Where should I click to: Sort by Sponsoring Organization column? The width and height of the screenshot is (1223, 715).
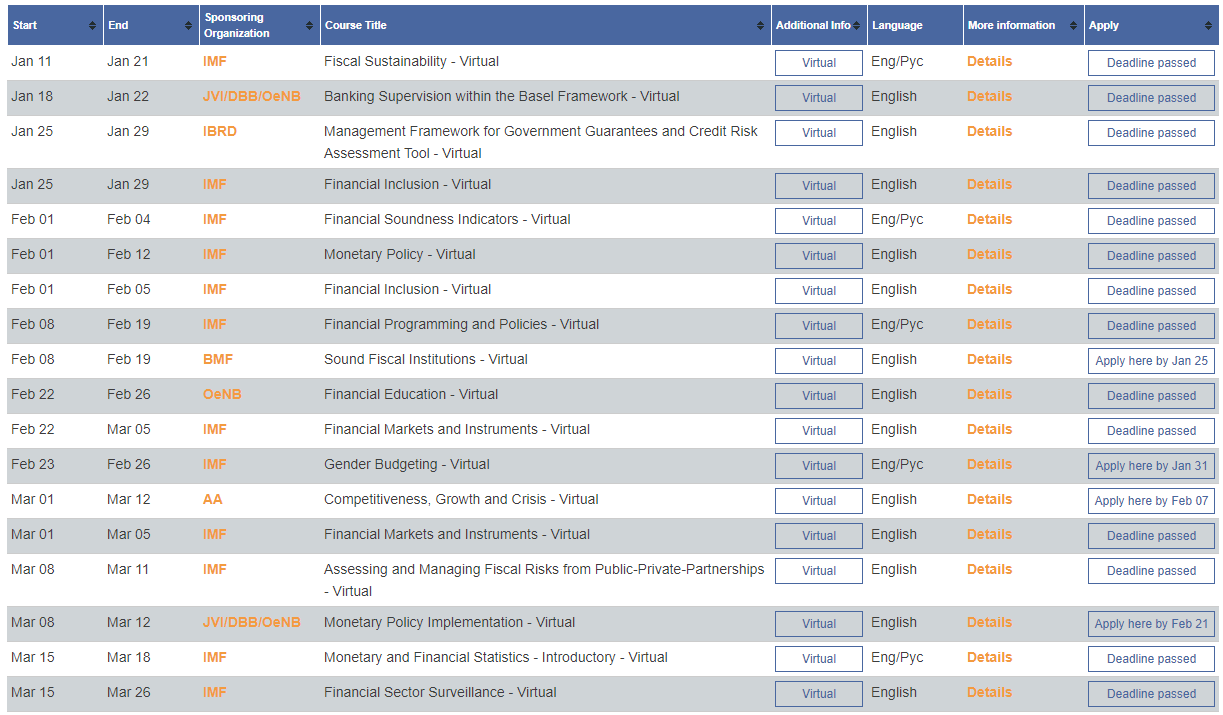point(309,26)
